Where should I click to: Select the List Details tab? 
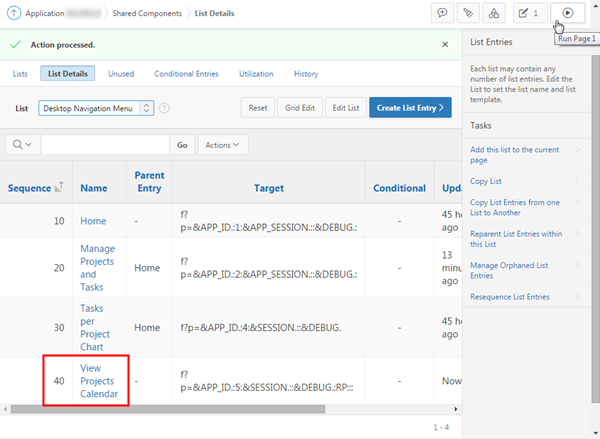tap(68, 73)
